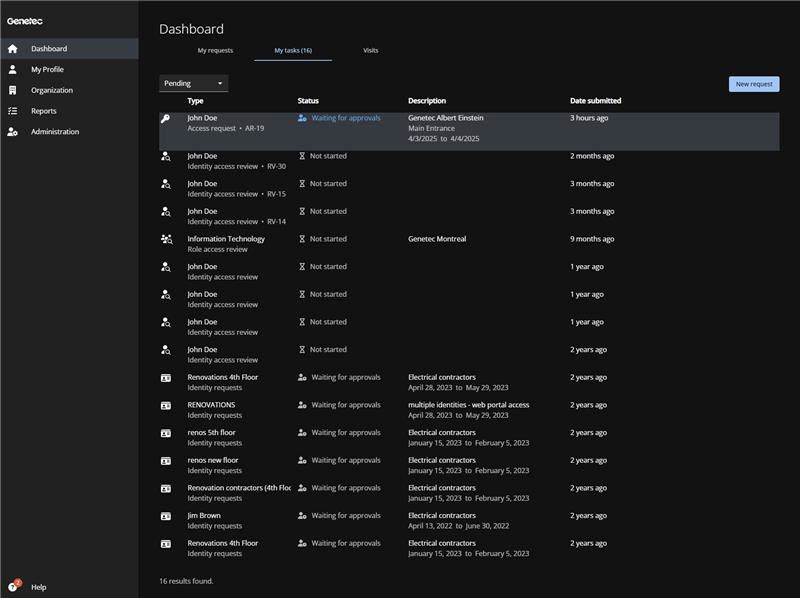Screen dimensions: 800x598
Task: Click the identity review magnifier icon for RV-30
Action: [167, 155]
